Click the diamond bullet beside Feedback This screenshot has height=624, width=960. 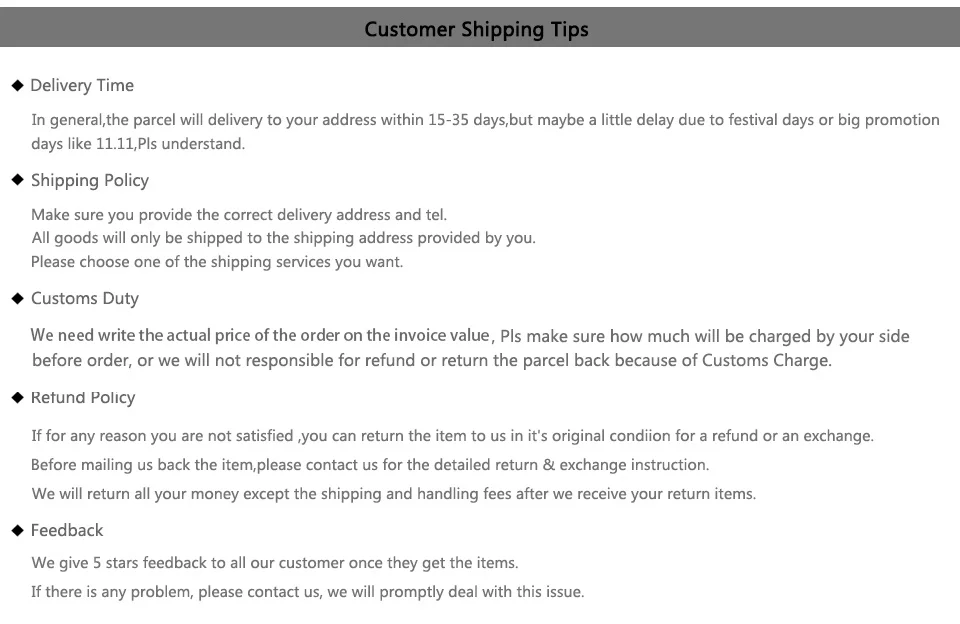[x=17, y=530]
